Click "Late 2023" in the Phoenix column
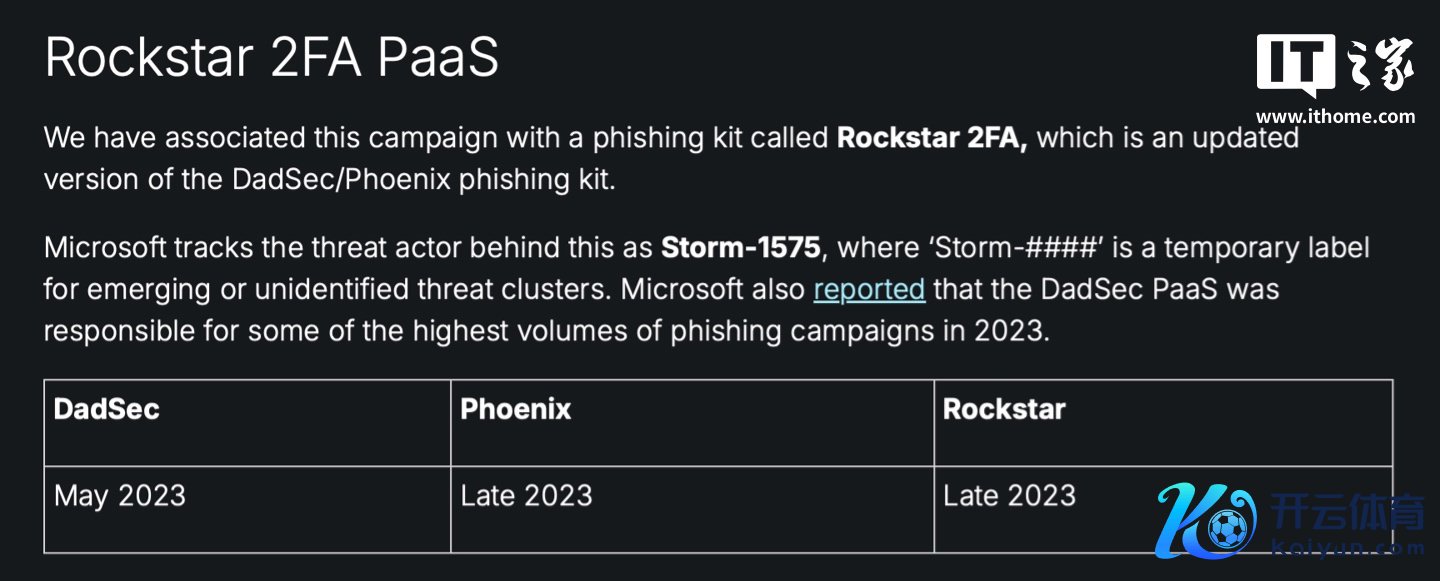Image resolution: width=1440 pixels, height=581 pixels. pos(526,496)
